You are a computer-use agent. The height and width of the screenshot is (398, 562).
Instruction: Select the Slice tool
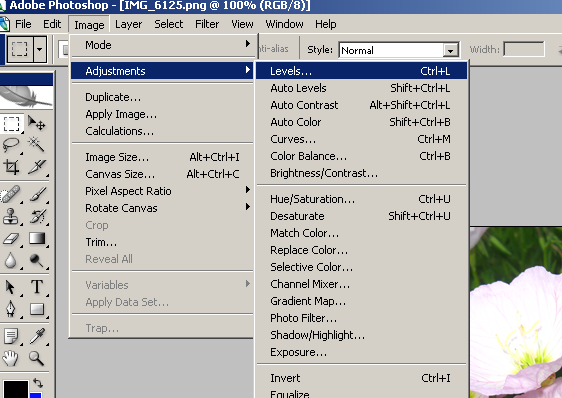tap(37, 167)
